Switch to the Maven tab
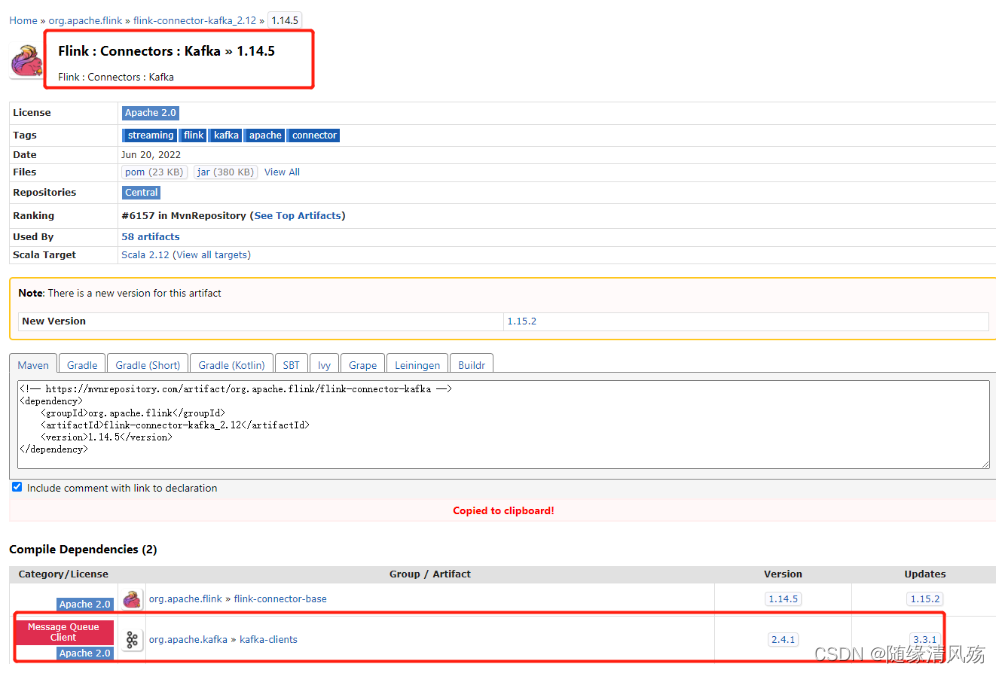Viewport: 1001px width, 673px height. pos(33,365)
